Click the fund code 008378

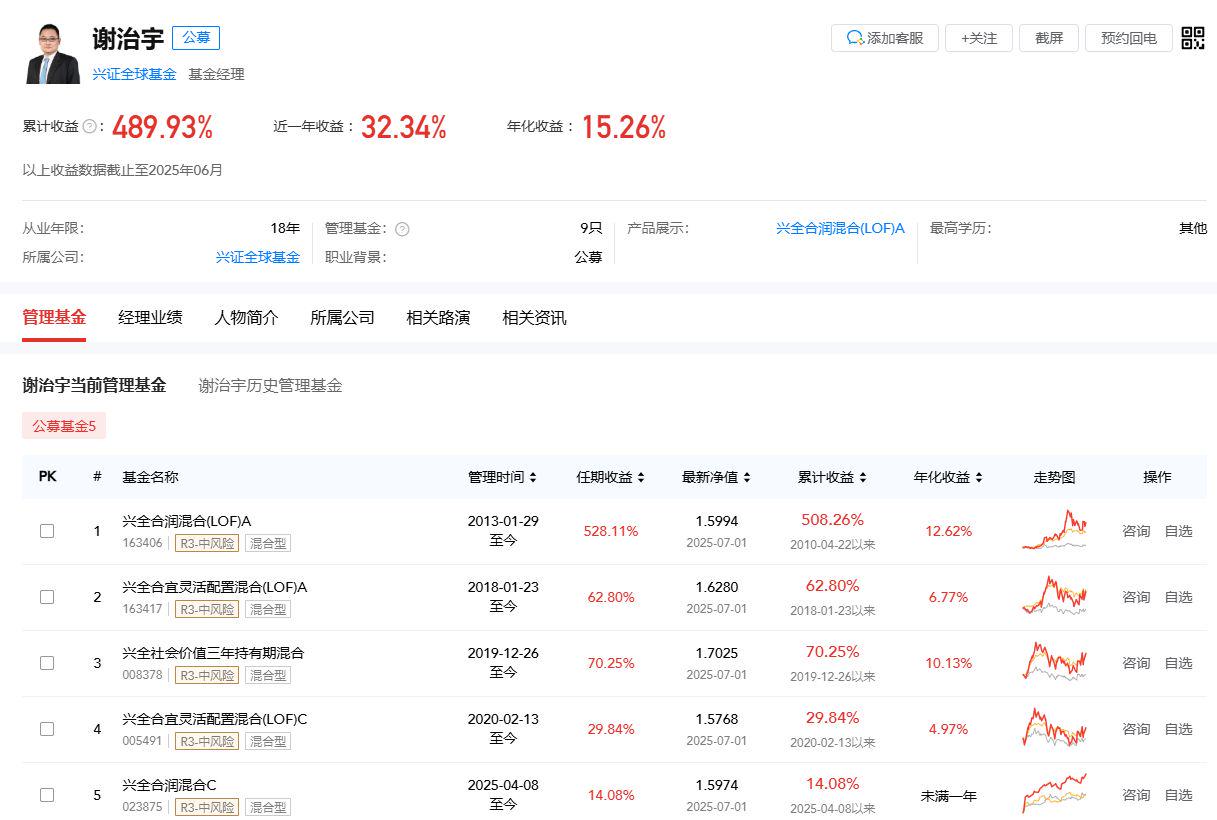coord(142,675)
